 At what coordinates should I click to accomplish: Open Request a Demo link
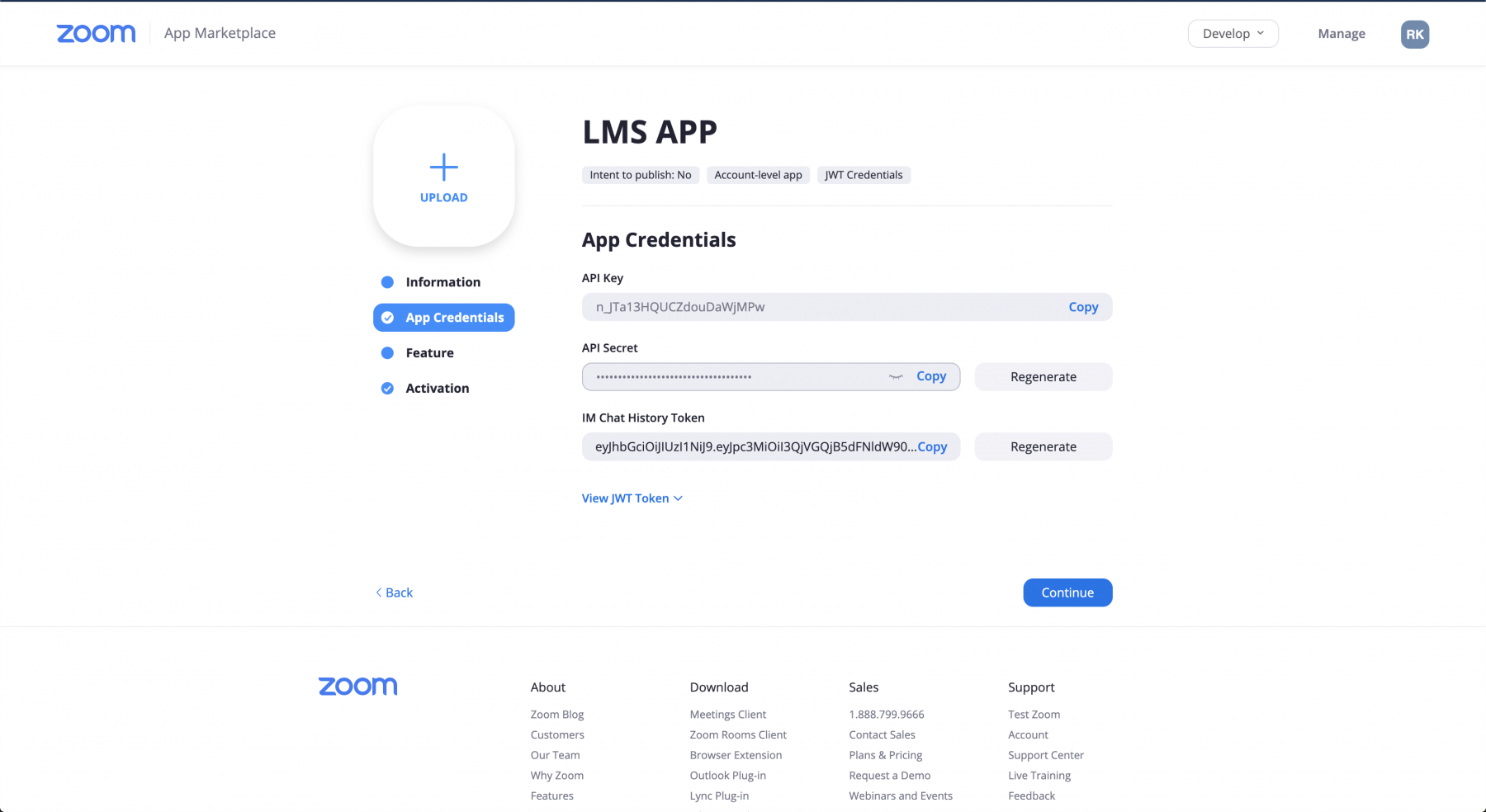click(890, 776)
